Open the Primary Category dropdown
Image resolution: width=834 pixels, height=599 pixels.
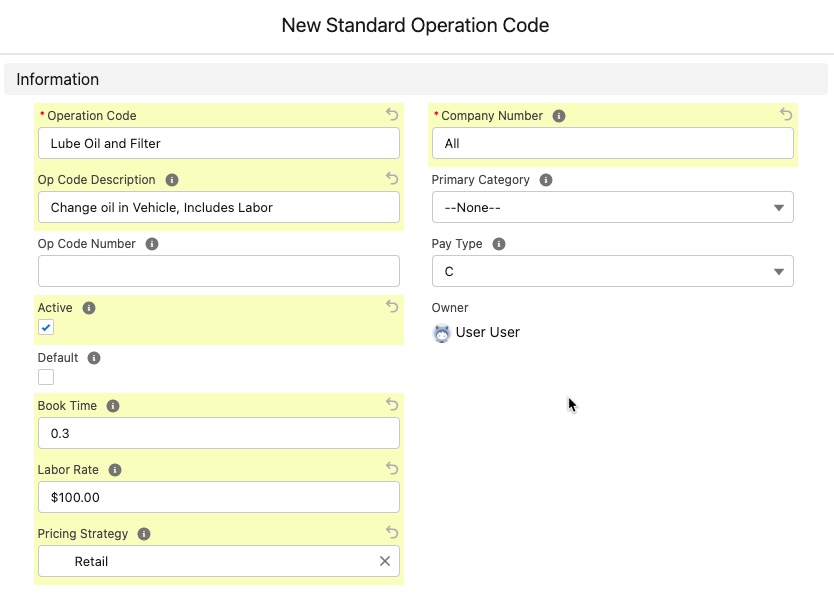tap(612, 207)
